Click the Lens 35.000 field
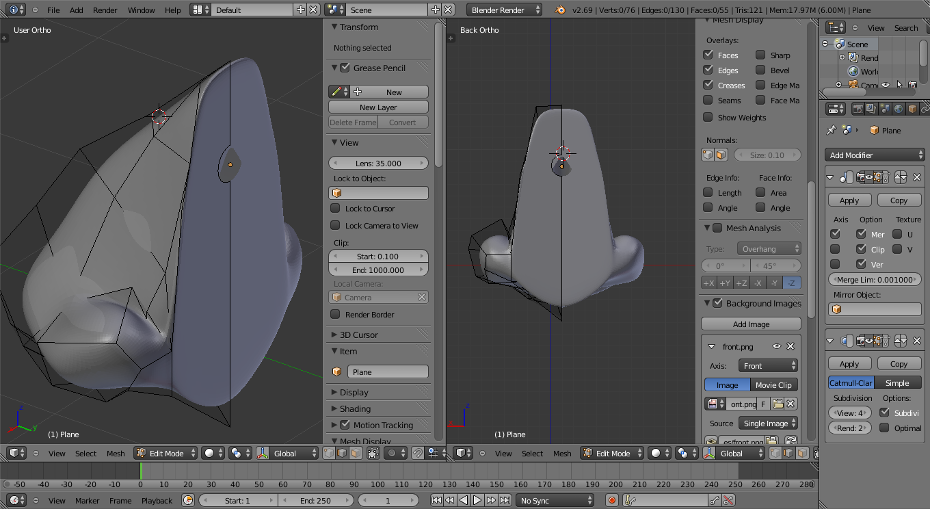Screen dimensions: 930x509 378,163
